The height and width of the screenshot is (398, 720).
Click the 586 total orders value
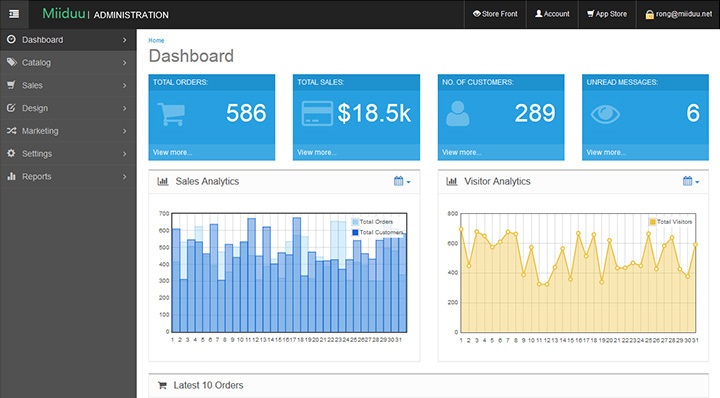pos(246,113)
